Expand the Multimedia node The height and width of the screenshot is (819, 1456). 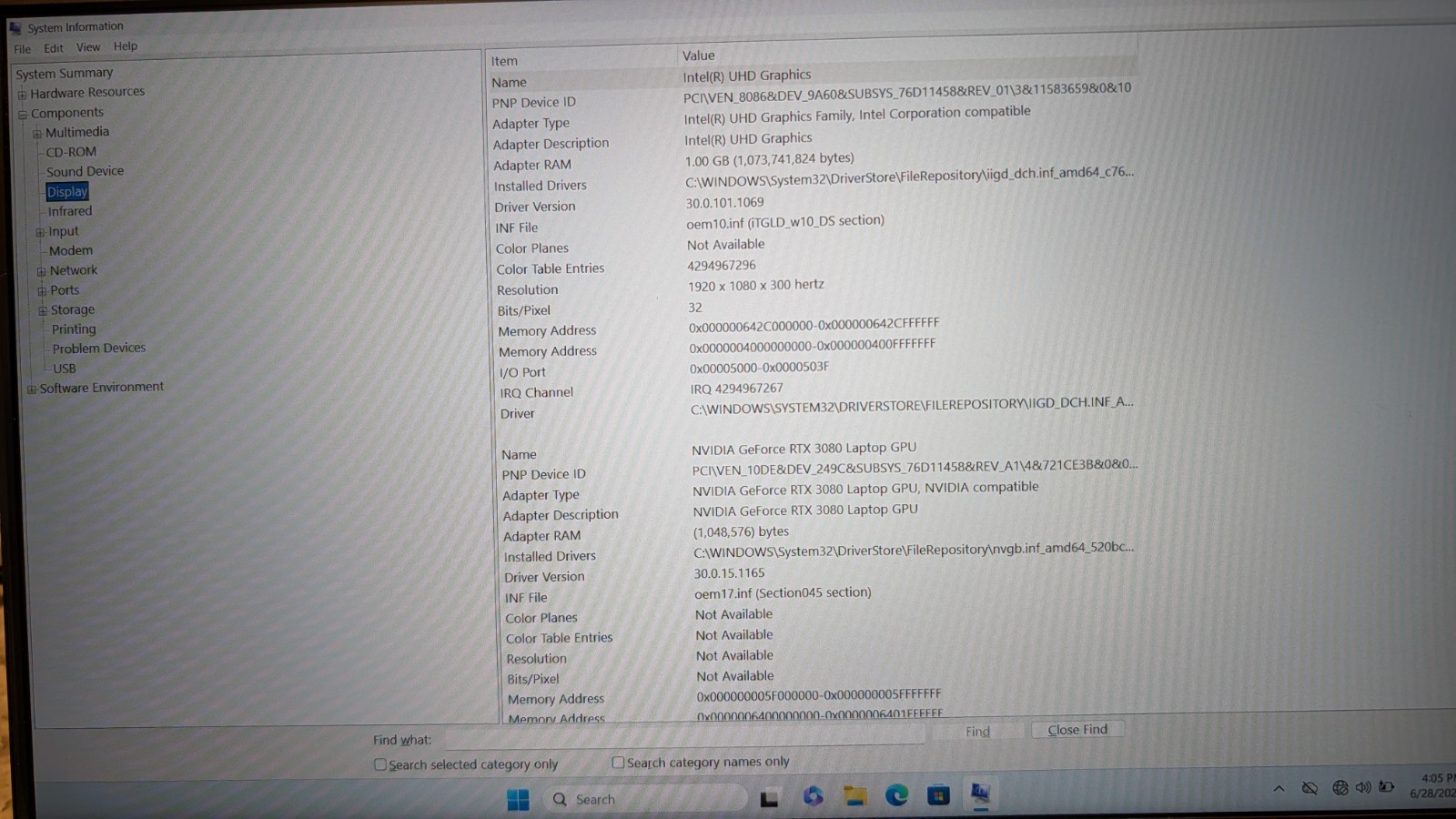click(x=37, y=133)
